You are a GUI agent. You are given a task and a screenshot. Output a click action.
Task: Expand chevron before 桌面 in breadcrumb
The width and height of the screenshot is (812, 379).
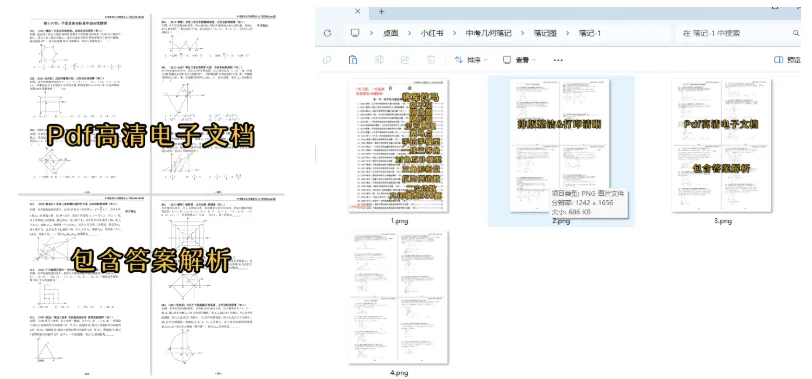[x=371, y=33]
